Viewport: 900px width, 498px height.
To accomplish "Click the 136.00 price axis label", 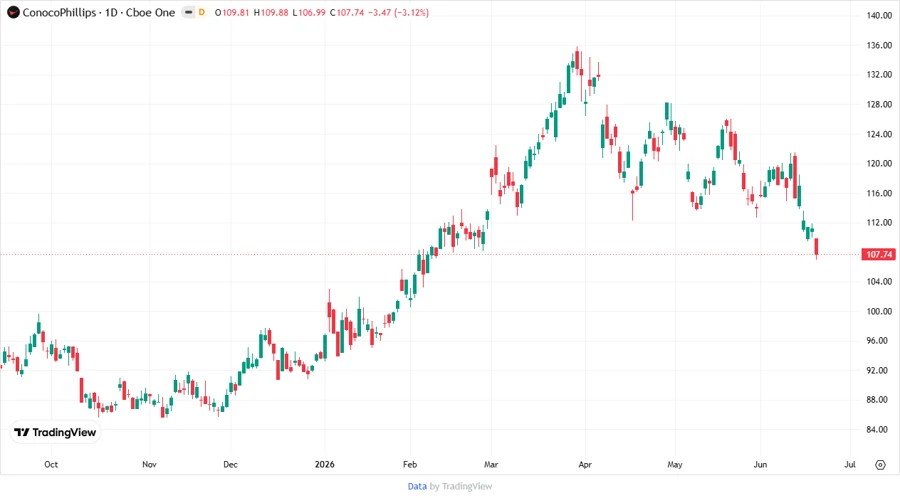I will 879,45.
